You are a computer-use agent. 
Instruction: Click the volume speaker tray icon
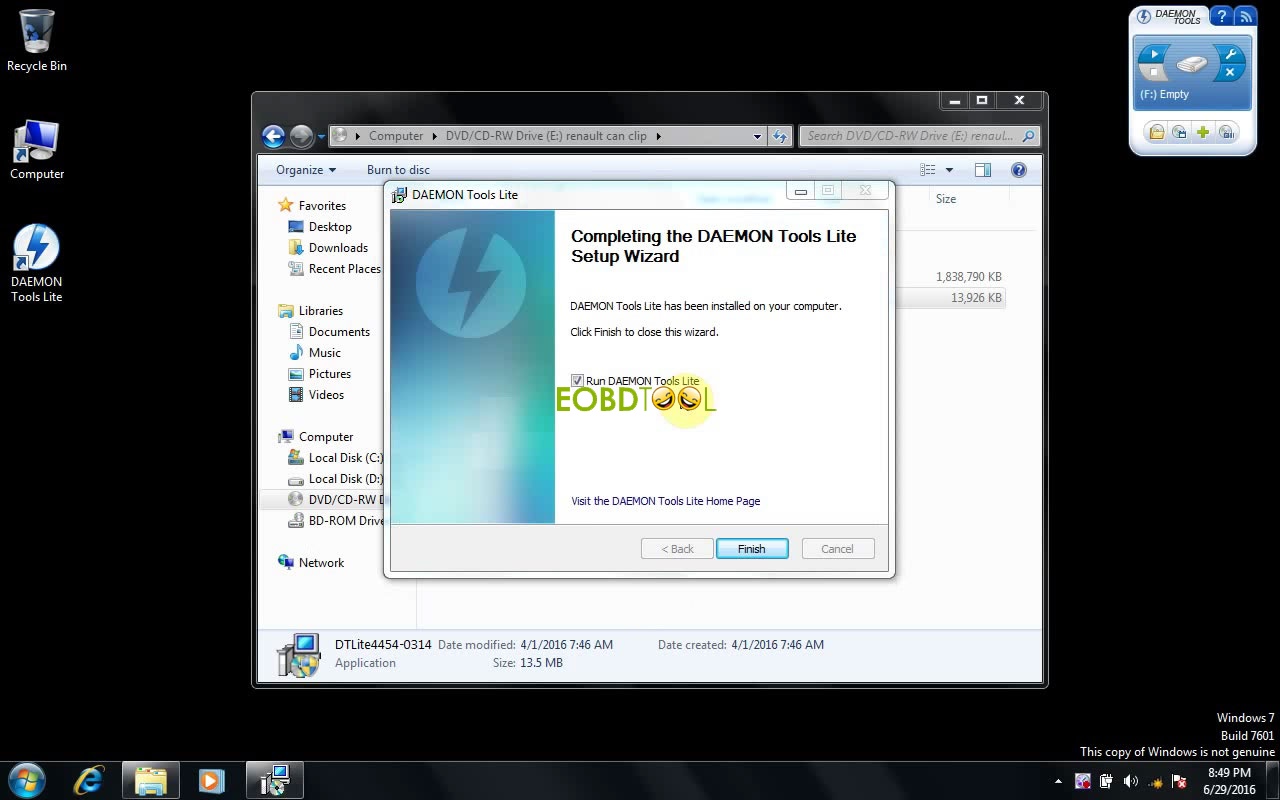click(1131, 781)
